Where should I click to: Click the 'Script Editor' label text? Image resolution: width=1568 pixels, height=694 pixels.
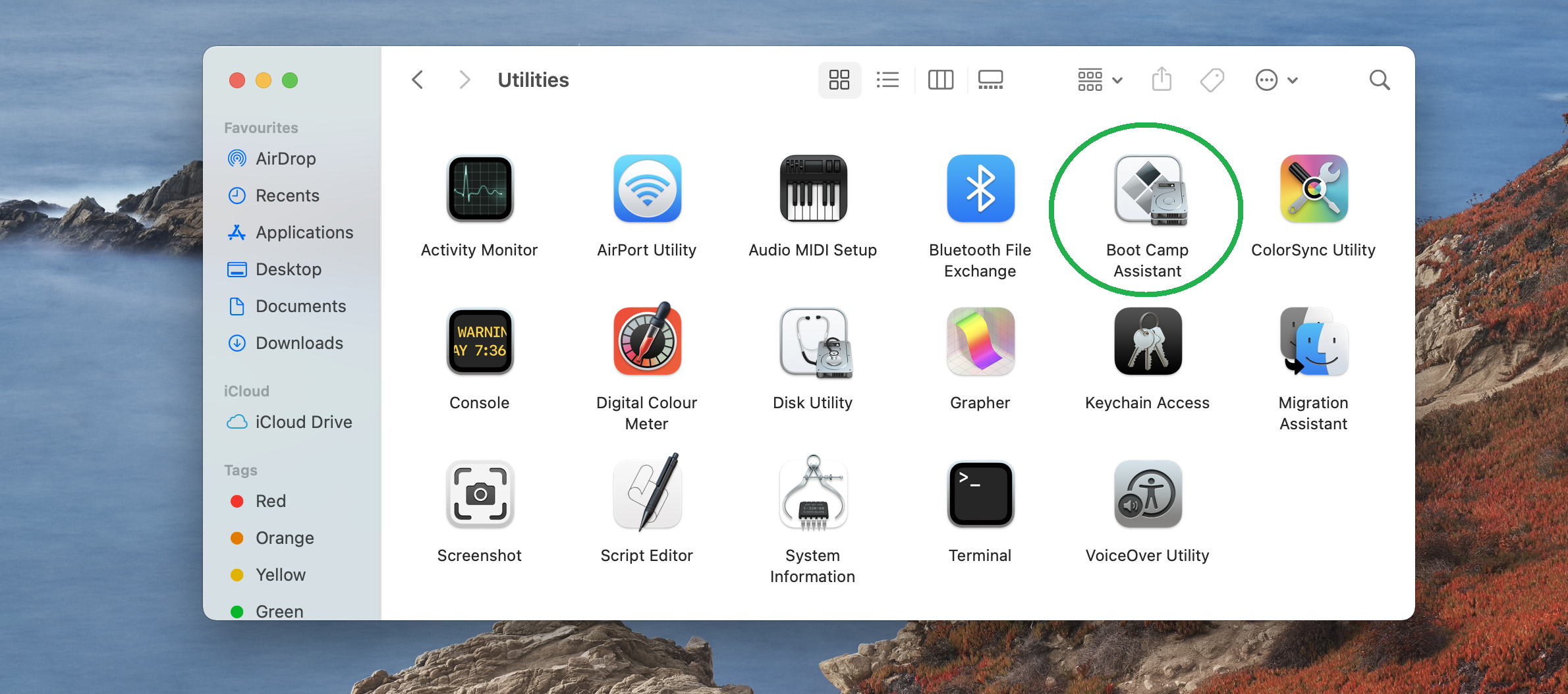coord(646,556)
